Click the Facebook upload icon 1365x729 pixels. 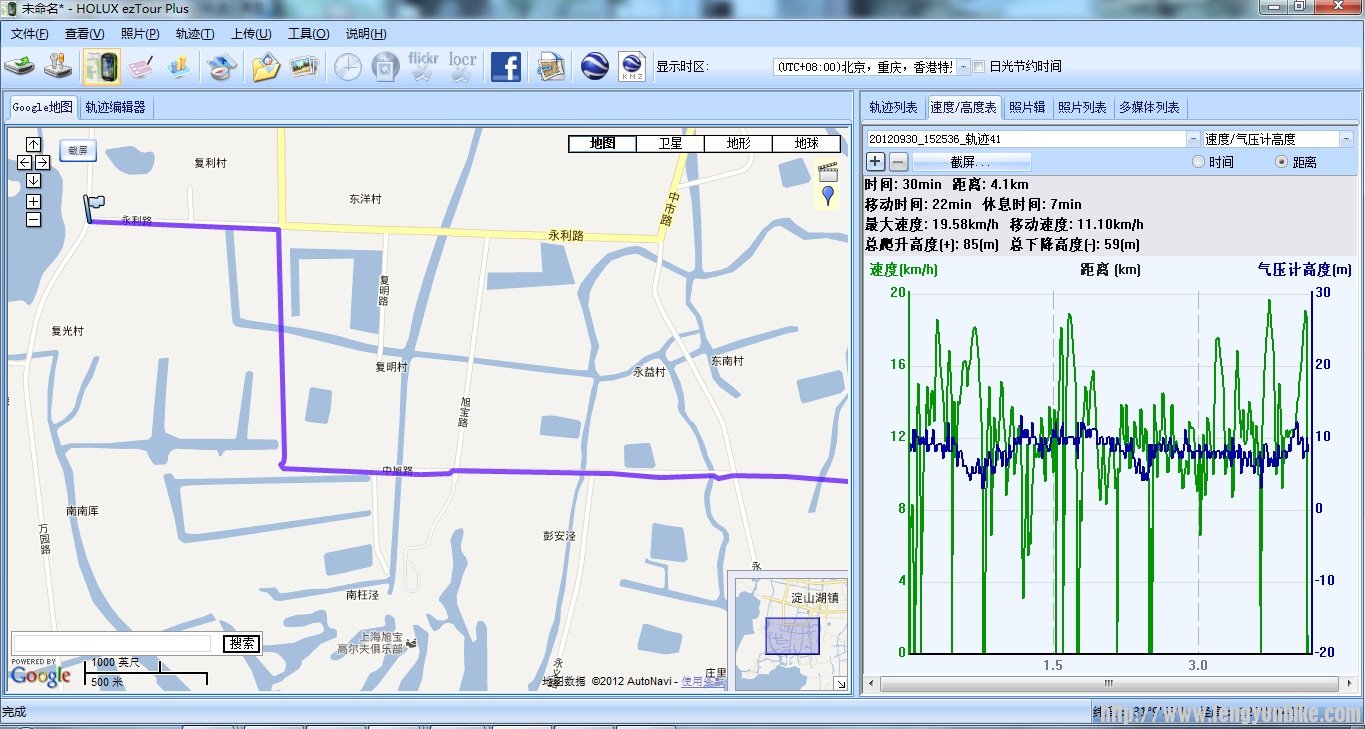pos(506,67)
